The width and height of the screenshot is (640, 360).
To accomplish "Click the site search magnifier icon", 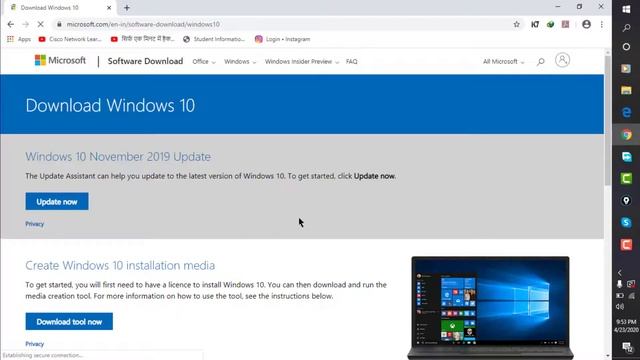I will point(541,62).
